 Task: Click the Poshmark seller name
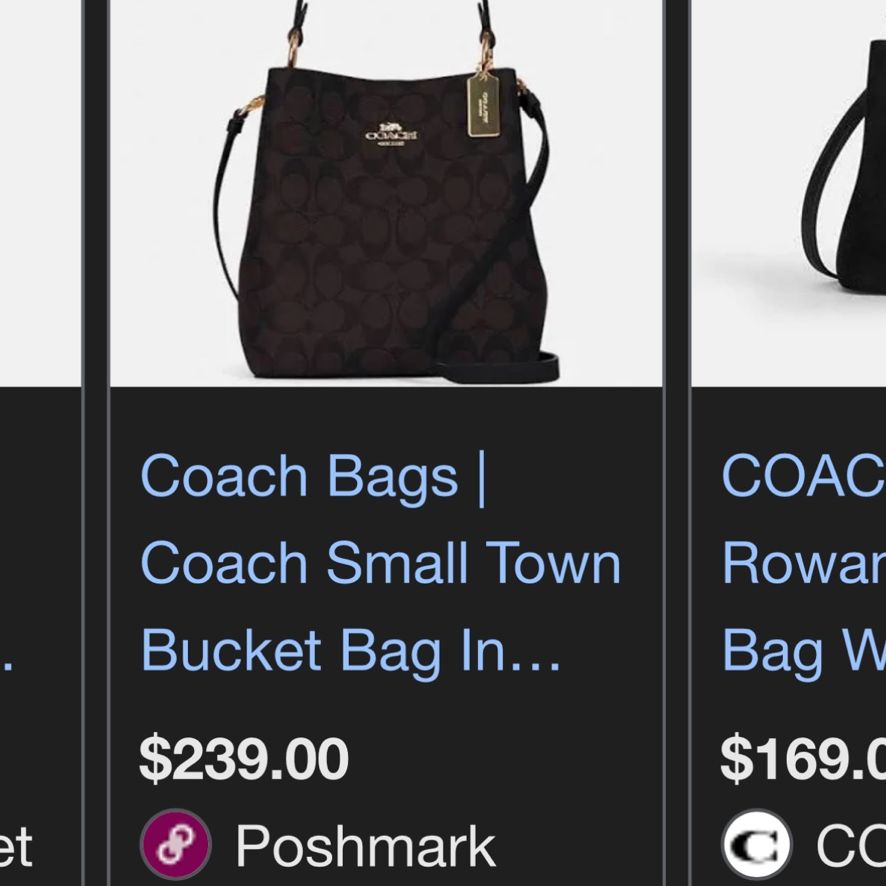[366, 846]
